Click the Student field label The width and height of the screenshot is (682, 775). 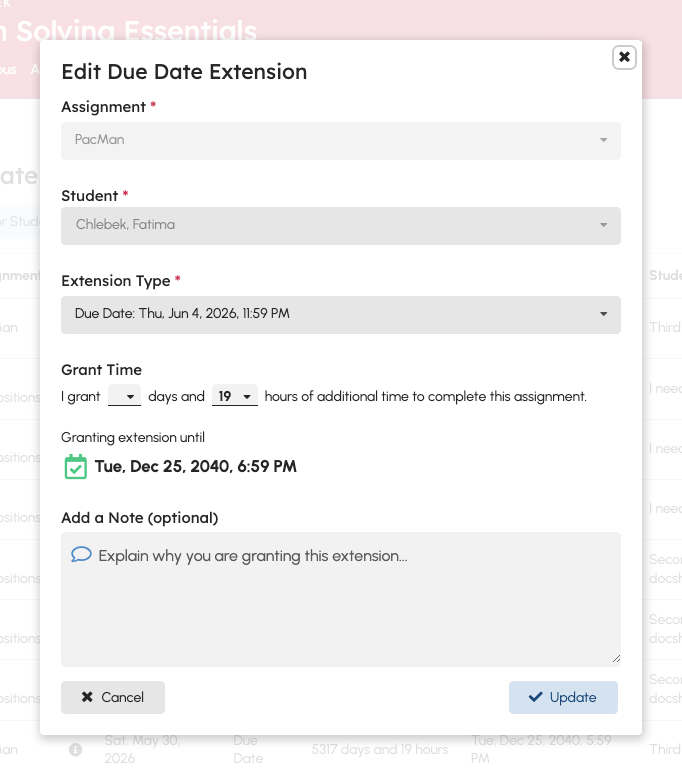[89, 196]
